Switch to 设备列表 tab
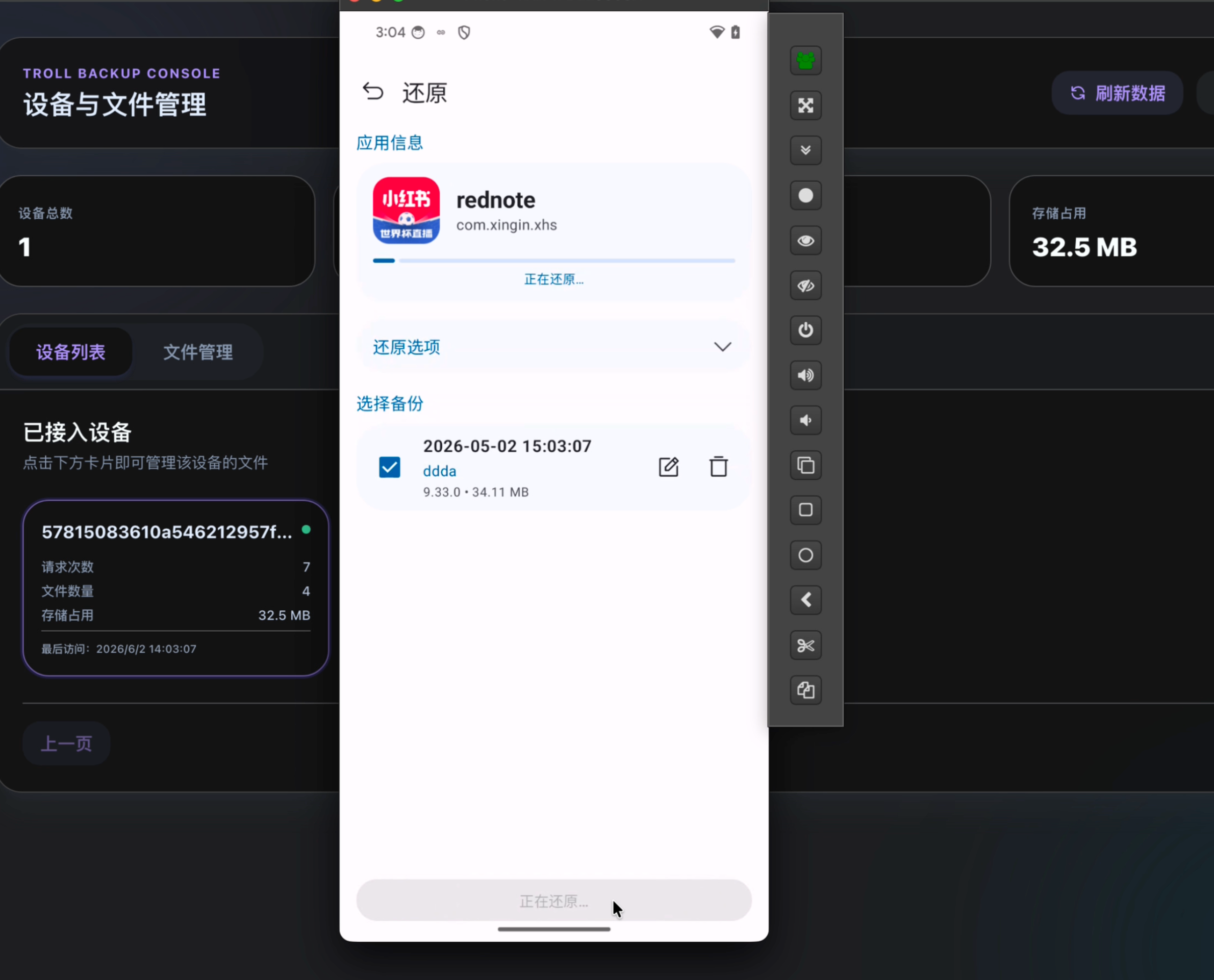Screen dimensions: 1214x980 (x=70, y=352)
